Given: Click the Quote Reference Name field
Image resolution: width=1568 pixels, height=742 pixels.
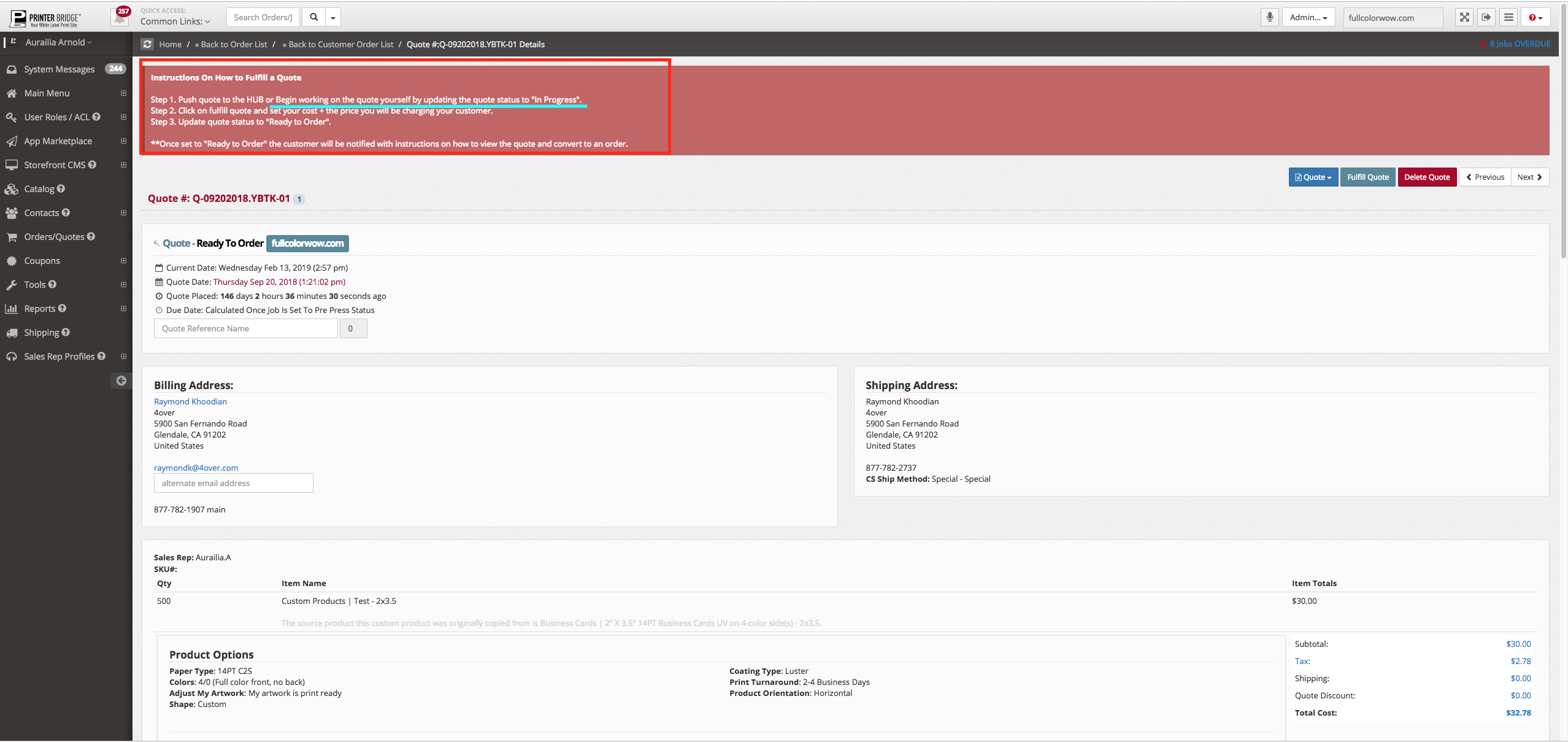Looking at the screenshot, I should pos(245,328).
